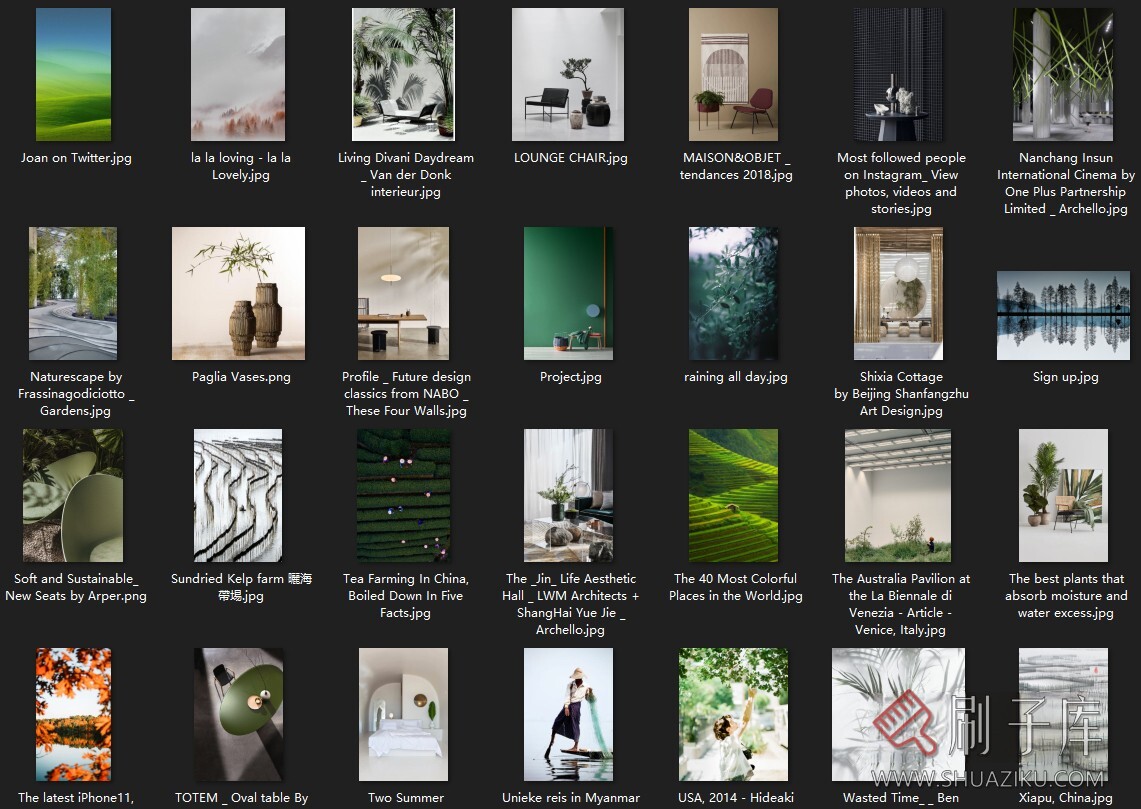
Task: Select the raining all day.jpg image
Action: 733,293
